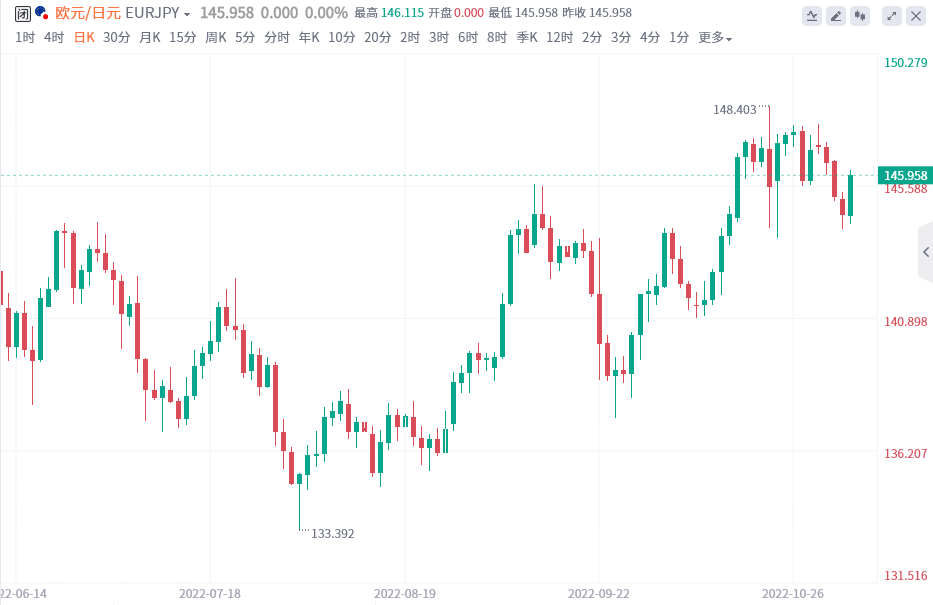Click the euro/yen currency flag icon
Viewport: 933px width, 605px height.
click(41, 13)
